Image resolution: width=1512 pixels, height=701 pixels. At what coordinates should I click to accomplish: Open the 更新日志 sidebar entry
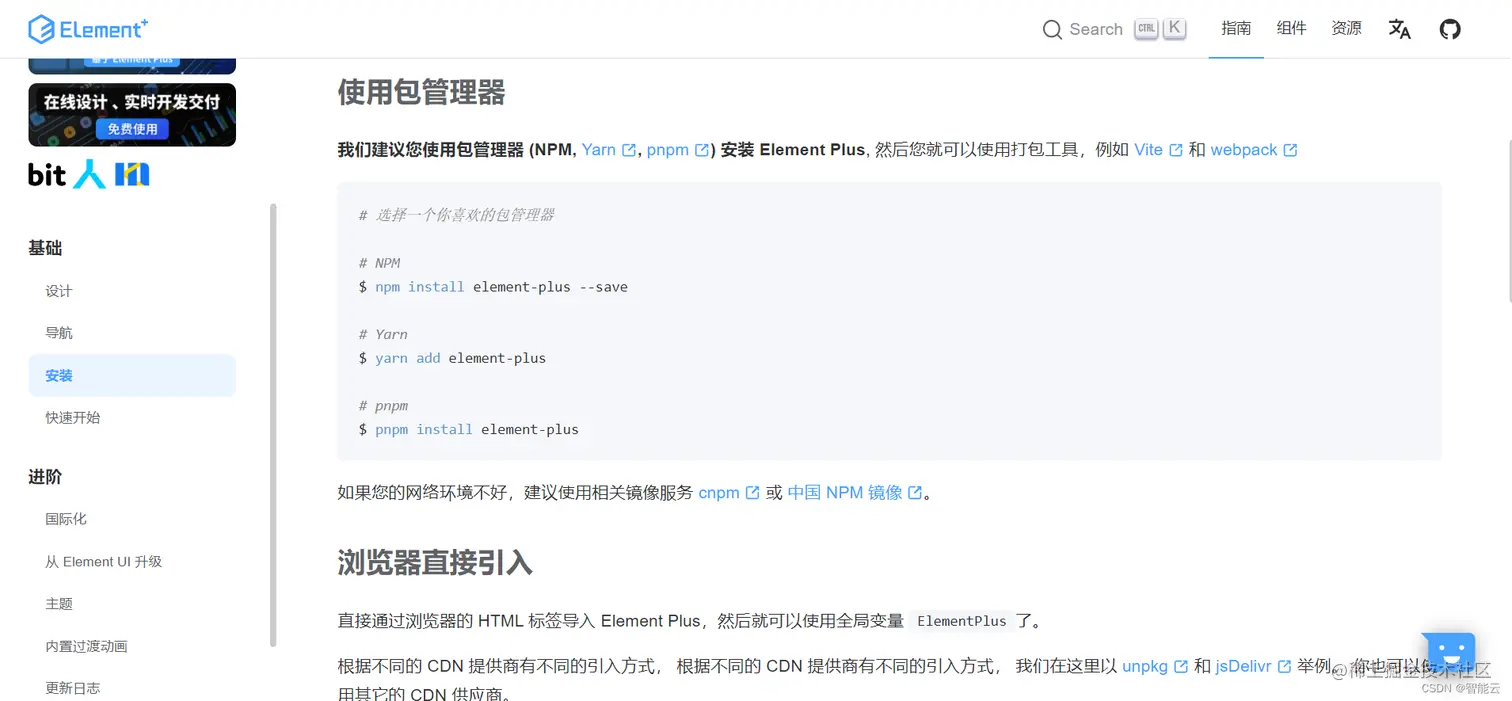pos(71,688)
